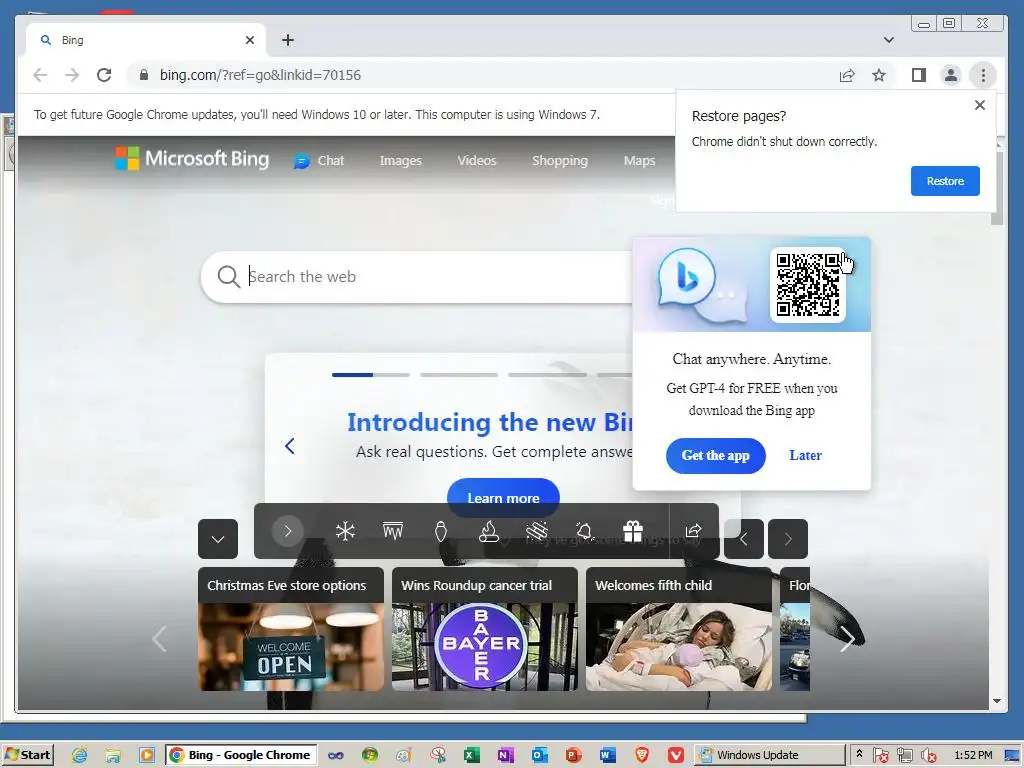Go to next wallpaper image arrow

click(788, 539)
